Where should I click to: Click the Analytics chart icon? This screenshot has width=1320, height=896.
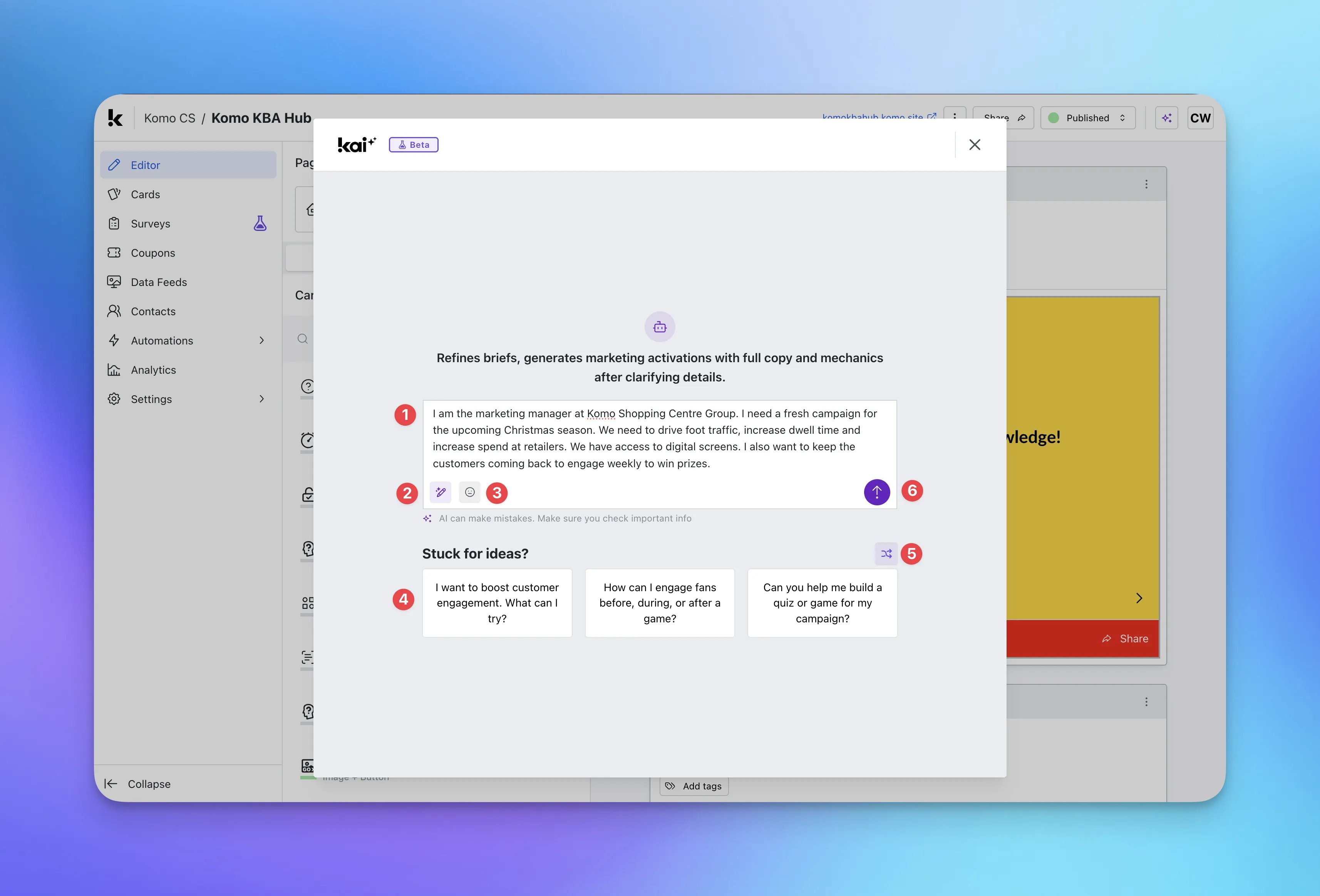114,369
